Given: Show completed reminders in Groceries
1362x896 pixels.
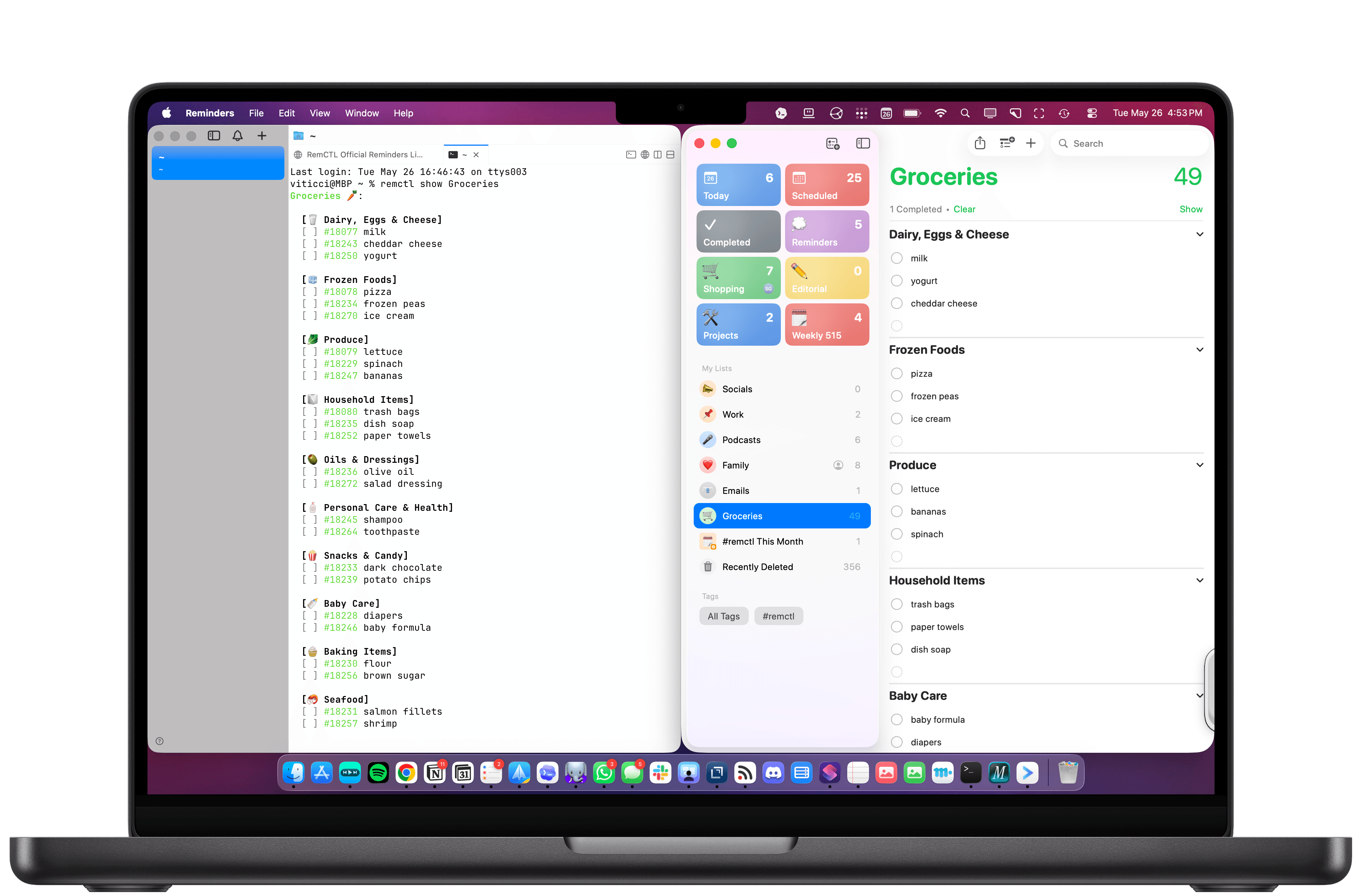Looking at the screenshot, I should point(1191,210).
